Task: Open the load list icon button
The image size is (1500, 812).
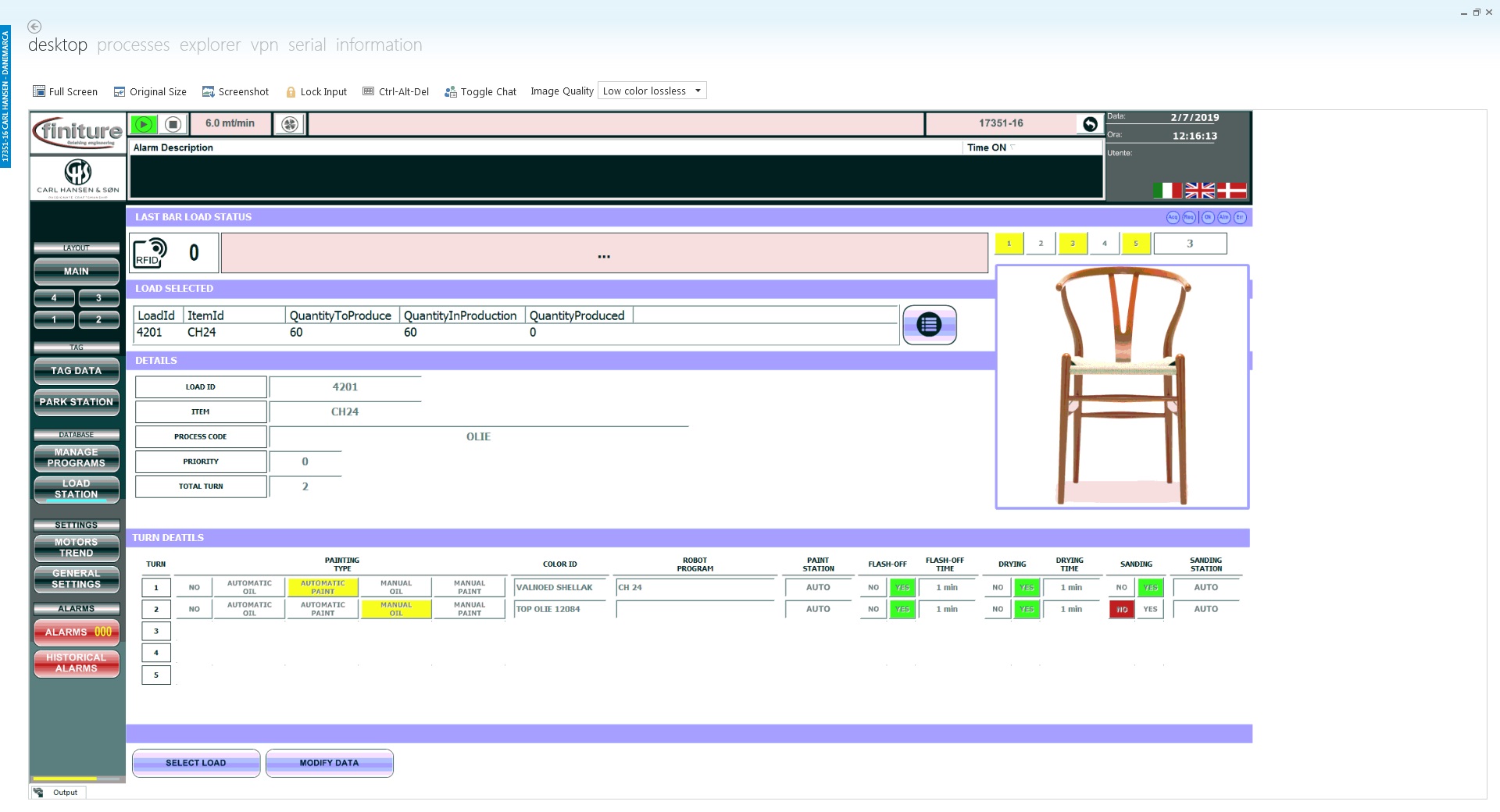Action: pyautogui.click(x=930, y=325)
